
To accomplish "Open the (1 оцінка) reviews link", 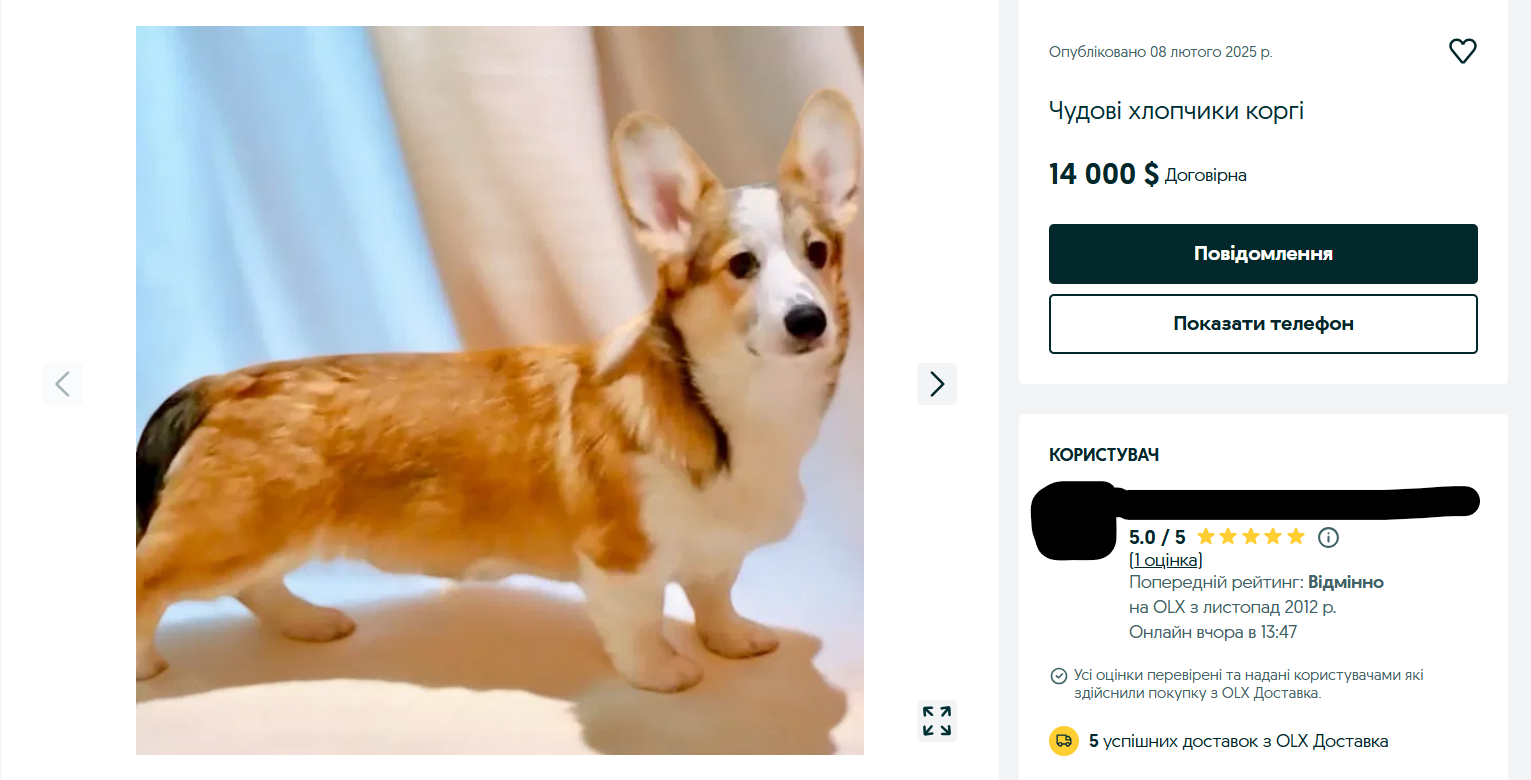I will [1166, 560].
